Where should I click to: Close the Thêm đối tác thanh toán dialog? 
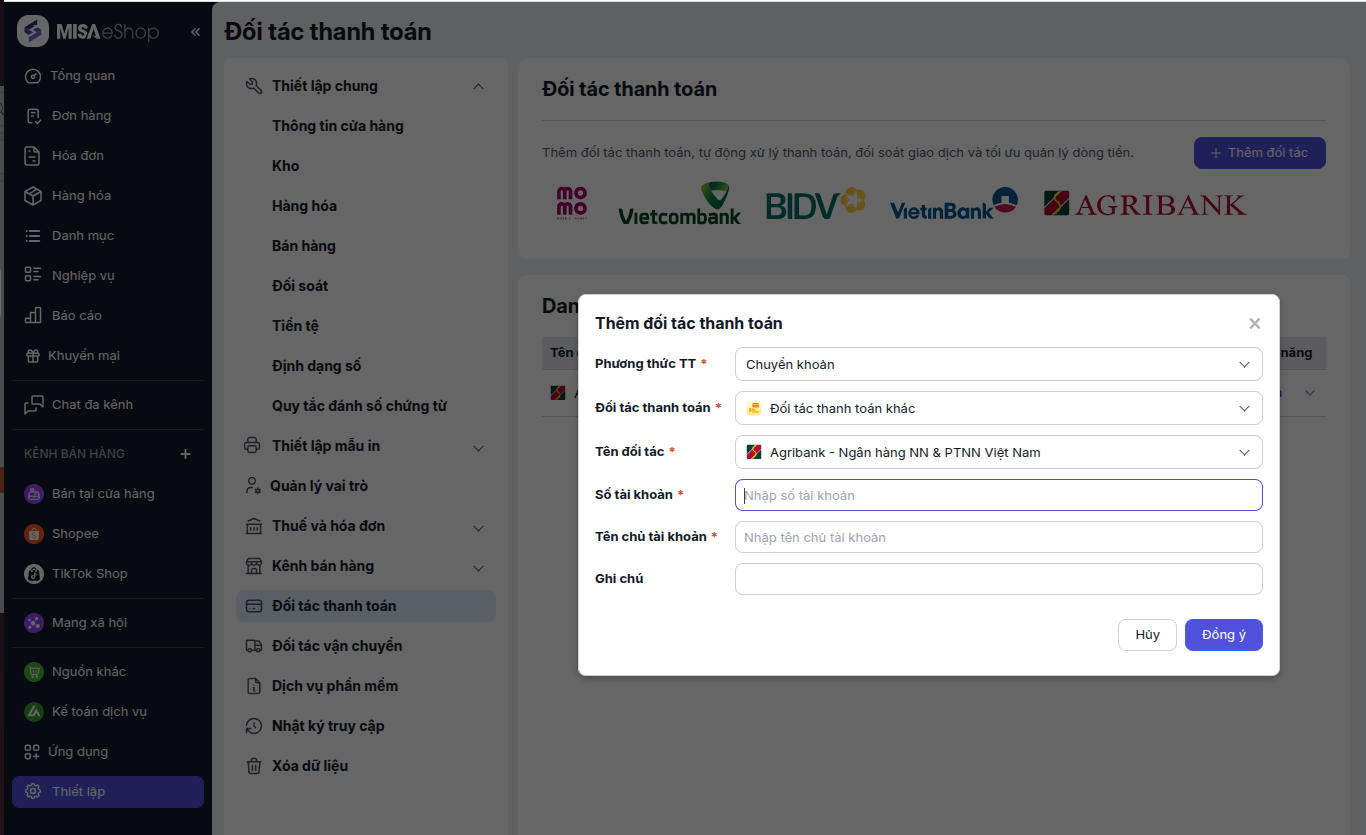[x=1255, y=324]
